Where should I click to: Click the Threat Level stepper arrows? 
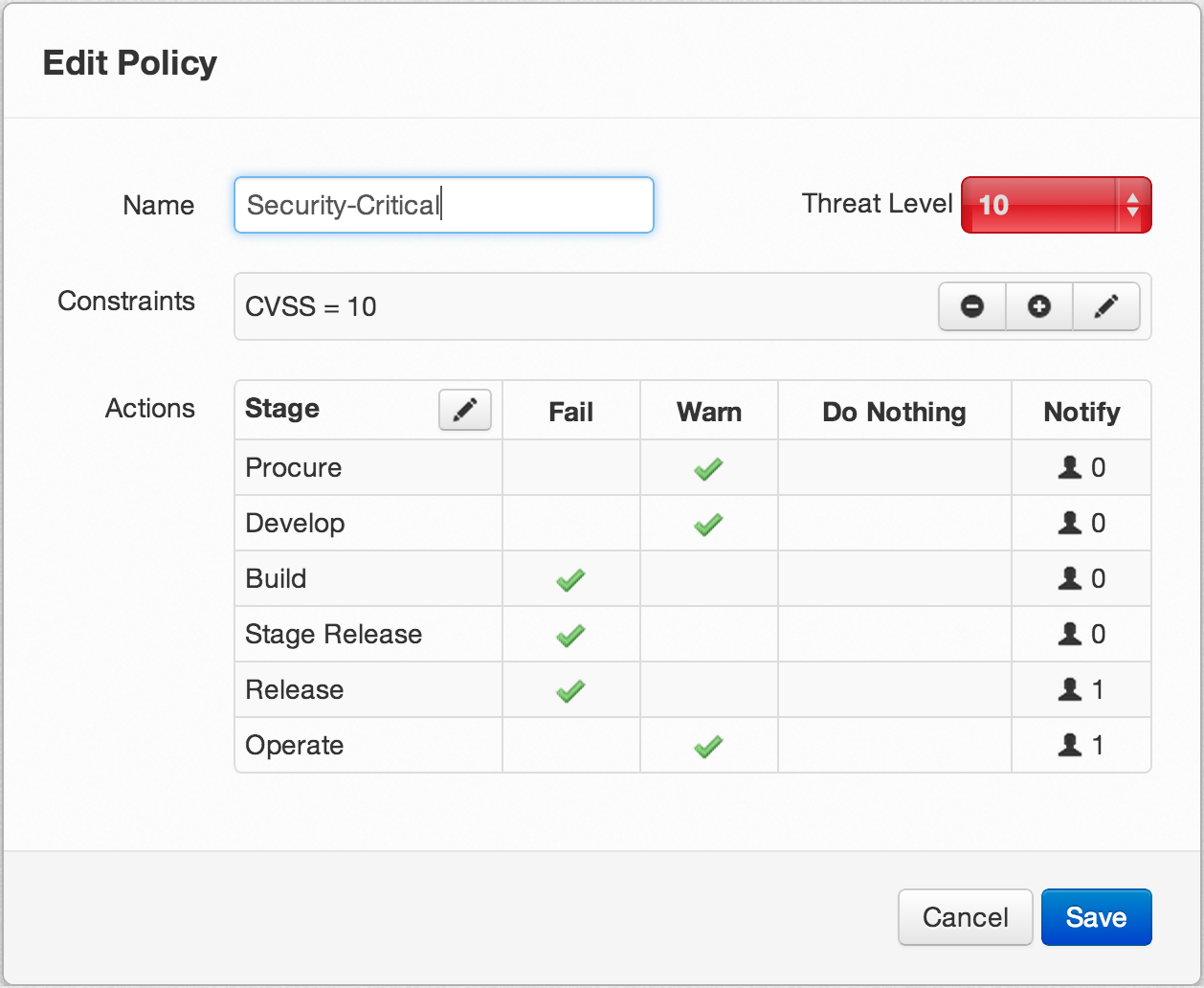(1133, 205)
